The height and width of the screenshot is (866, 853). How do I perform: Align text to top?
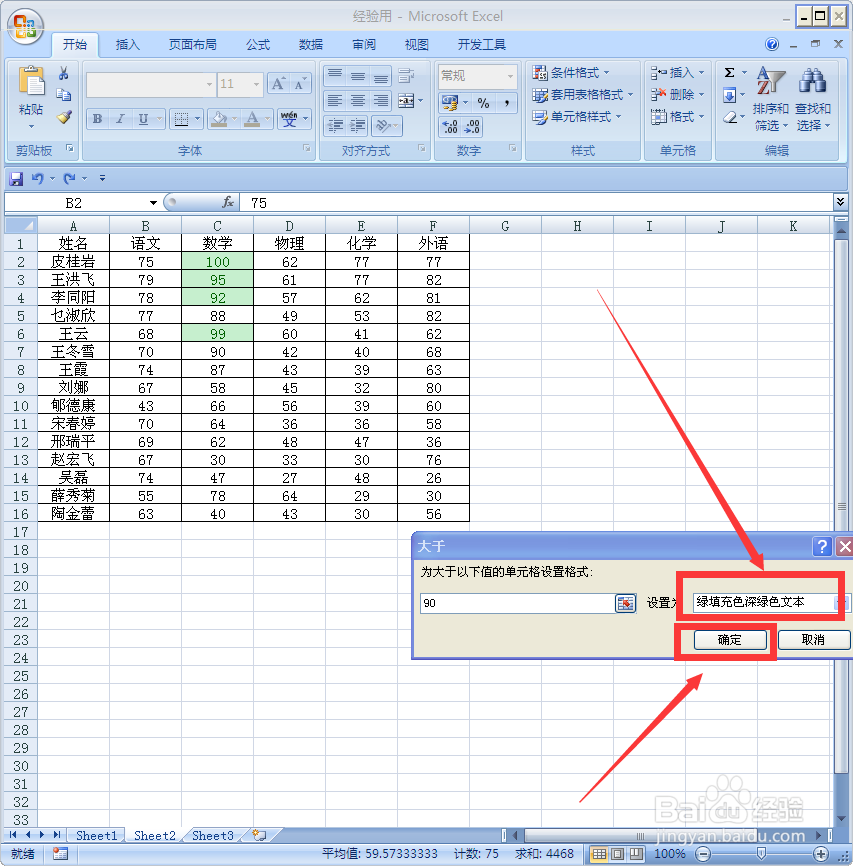335,75
